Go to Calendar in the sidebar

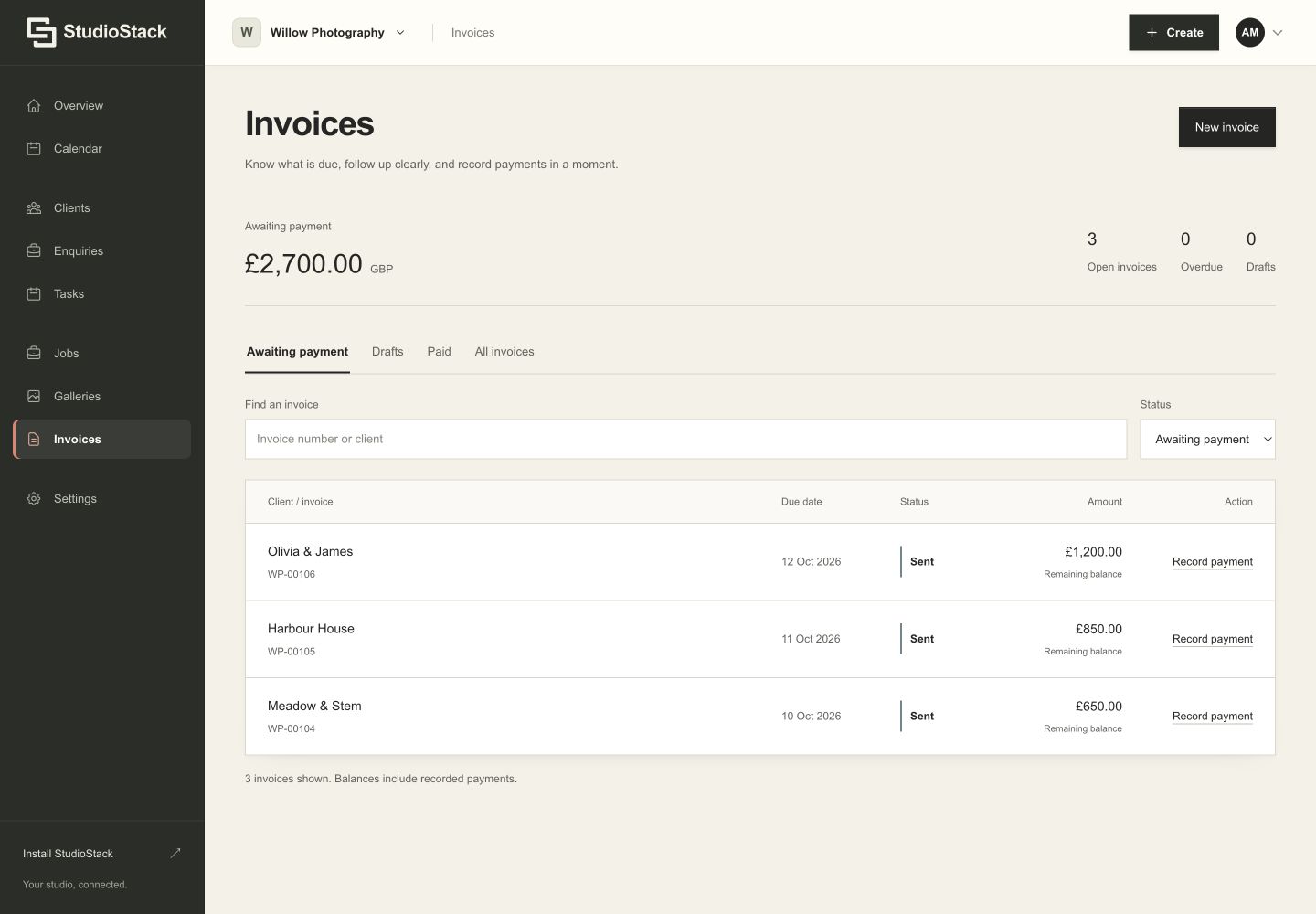tap(102, 149)
